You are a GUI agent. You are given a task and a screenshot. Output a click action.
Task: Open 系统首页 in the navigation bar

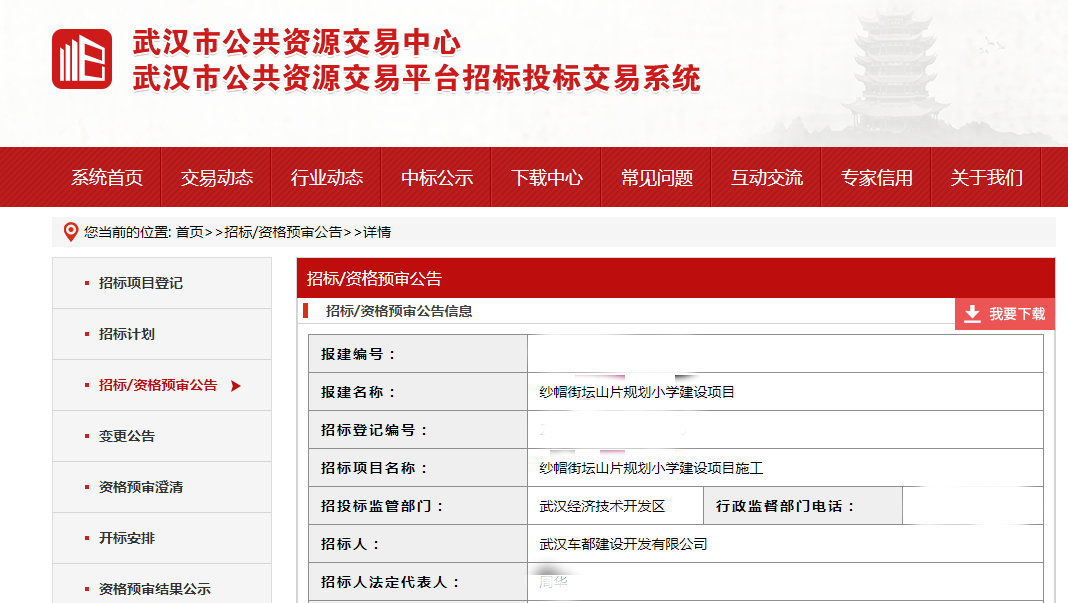point(107,178)
